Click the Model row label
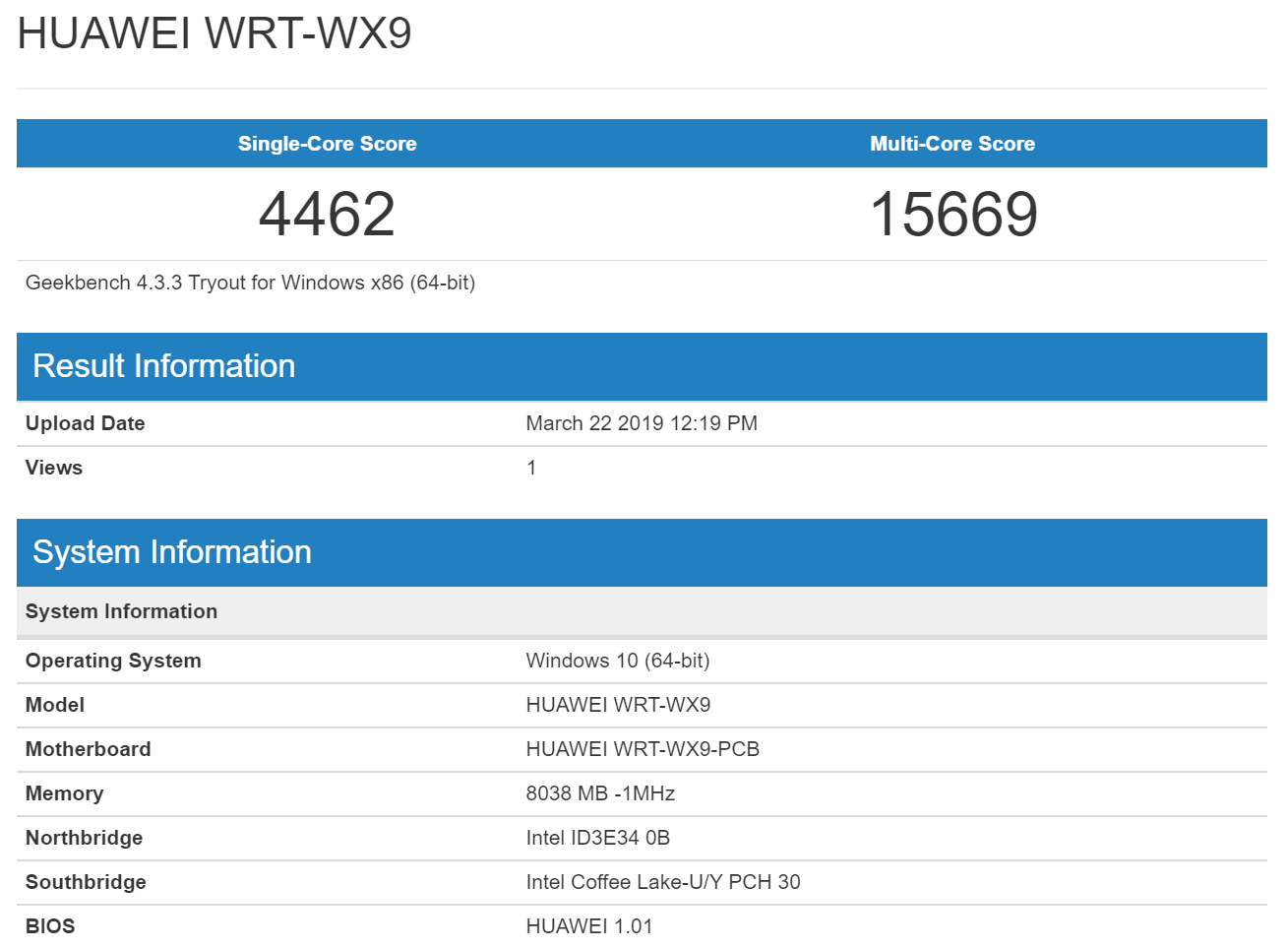The image size is (1288, 949). (55, 705)
